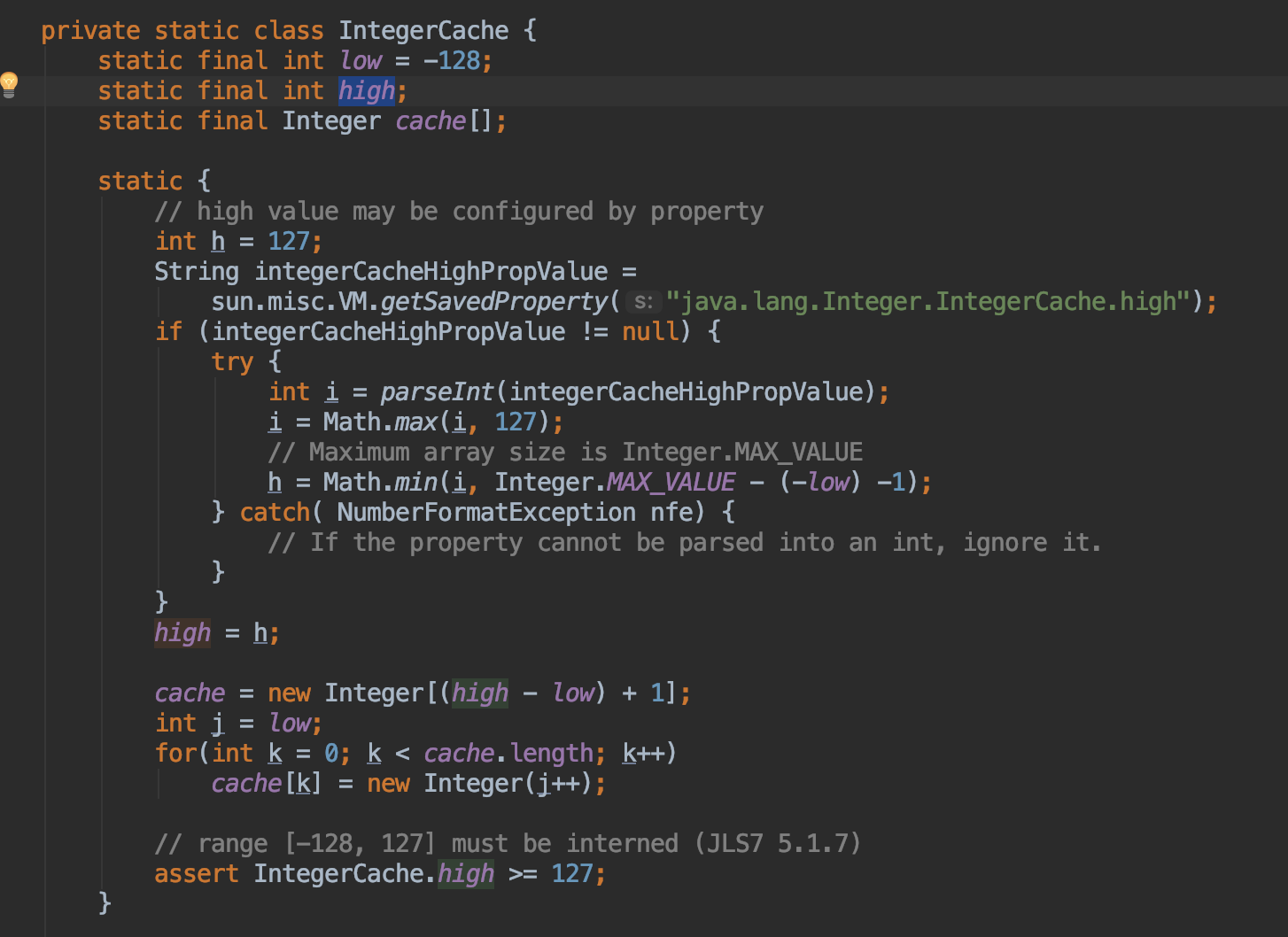Click the NumberFormatException type name
The width and height of the screenshot is (1288, 937).
coord(486,513)
